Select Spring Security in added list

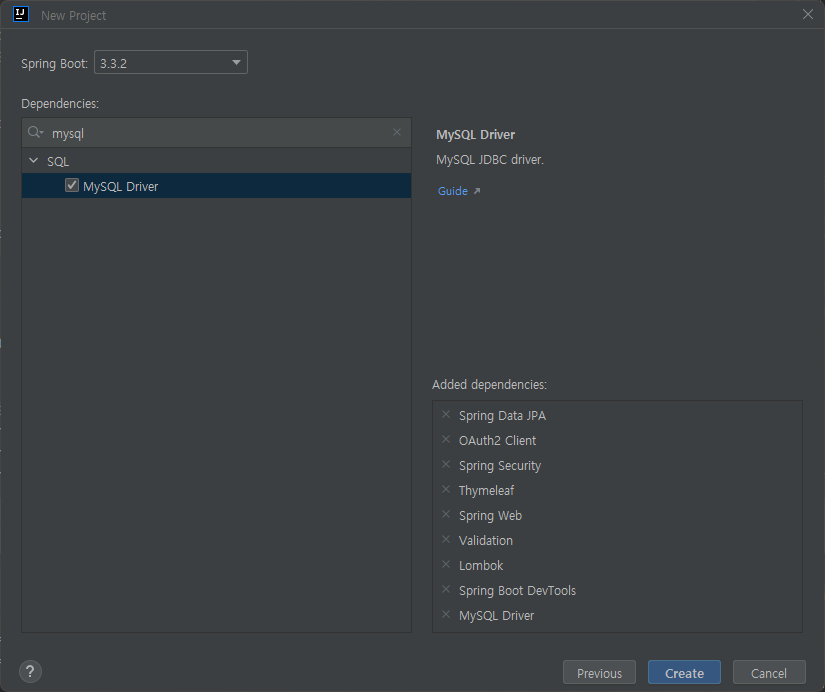[x=500, y=466]
